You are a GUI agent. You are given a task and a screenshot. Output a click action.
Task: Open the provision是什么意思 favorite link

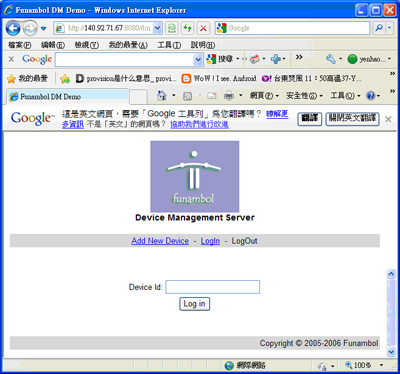tap(126, 79)
